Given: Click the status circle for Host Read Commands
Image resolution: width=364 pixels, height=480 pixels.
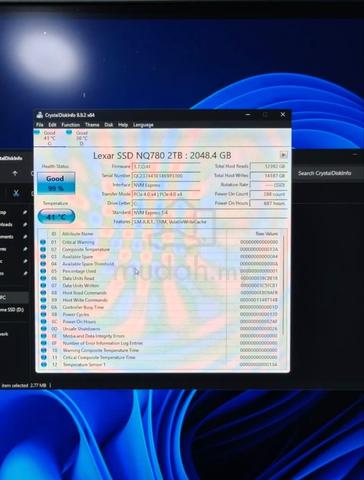Looking at the screenshot, I should pyautogui.click(x=43, y=293).
